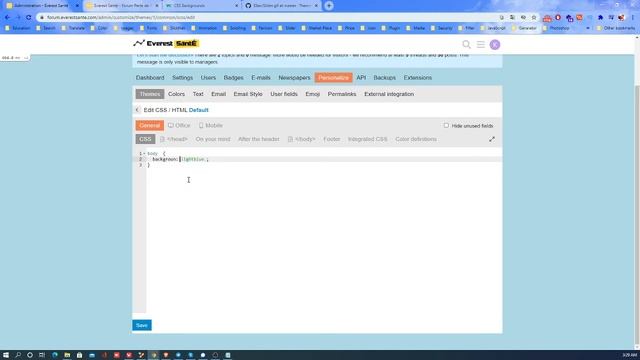Viewport: 640px width, 360px height.
Task: Reload the page with the refresh icon
Action: [29, 18]
